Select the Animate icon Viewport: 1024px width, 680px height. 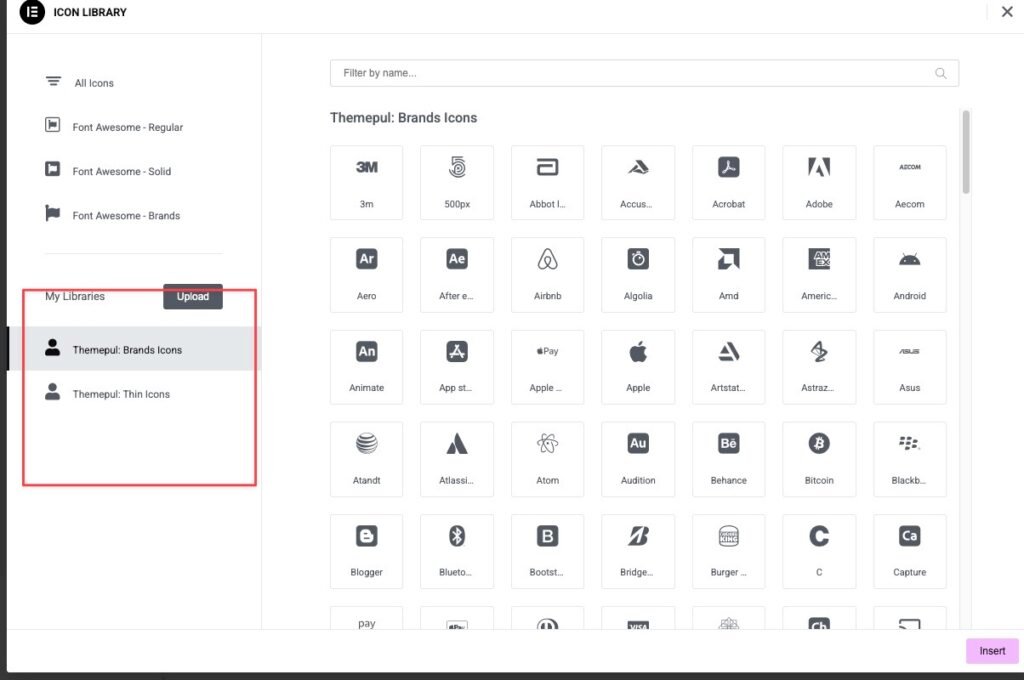click(x=366, y=366)
